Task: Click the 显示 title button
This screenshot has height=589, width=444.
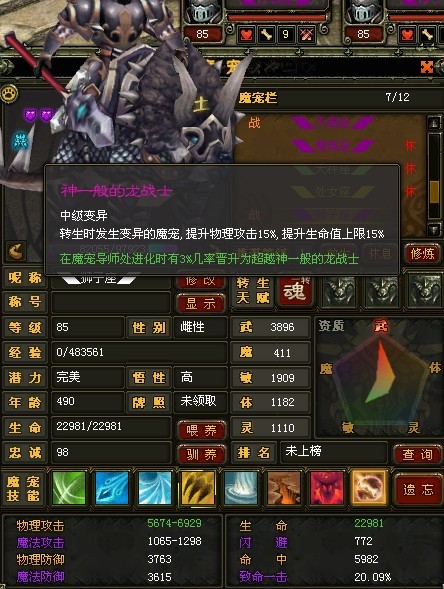Action: 201,304
